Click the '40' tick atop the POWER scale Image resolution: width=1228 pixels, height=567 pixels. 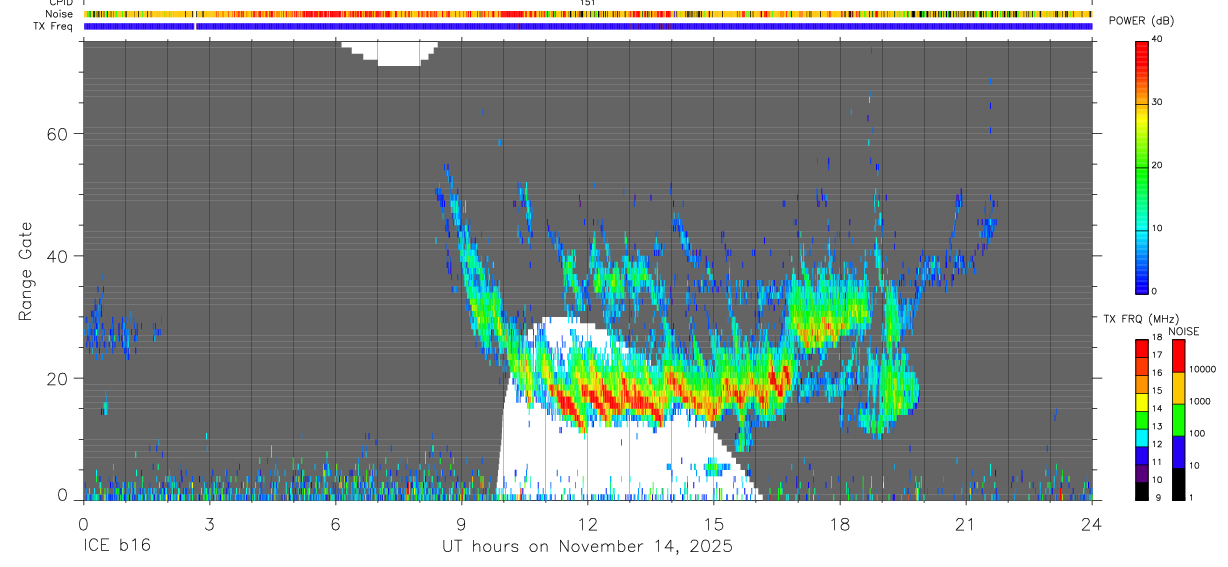pyautogui.click(x=1158, y=39)
